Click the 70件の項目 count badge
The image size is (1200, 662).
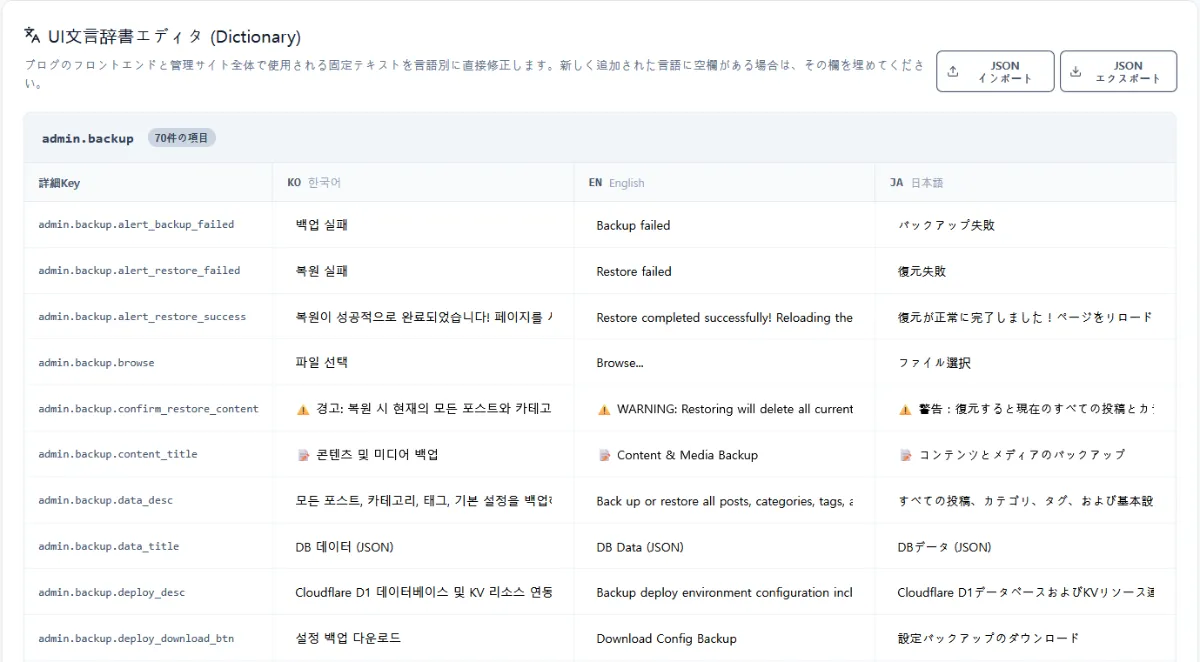[x=182, y=138]
